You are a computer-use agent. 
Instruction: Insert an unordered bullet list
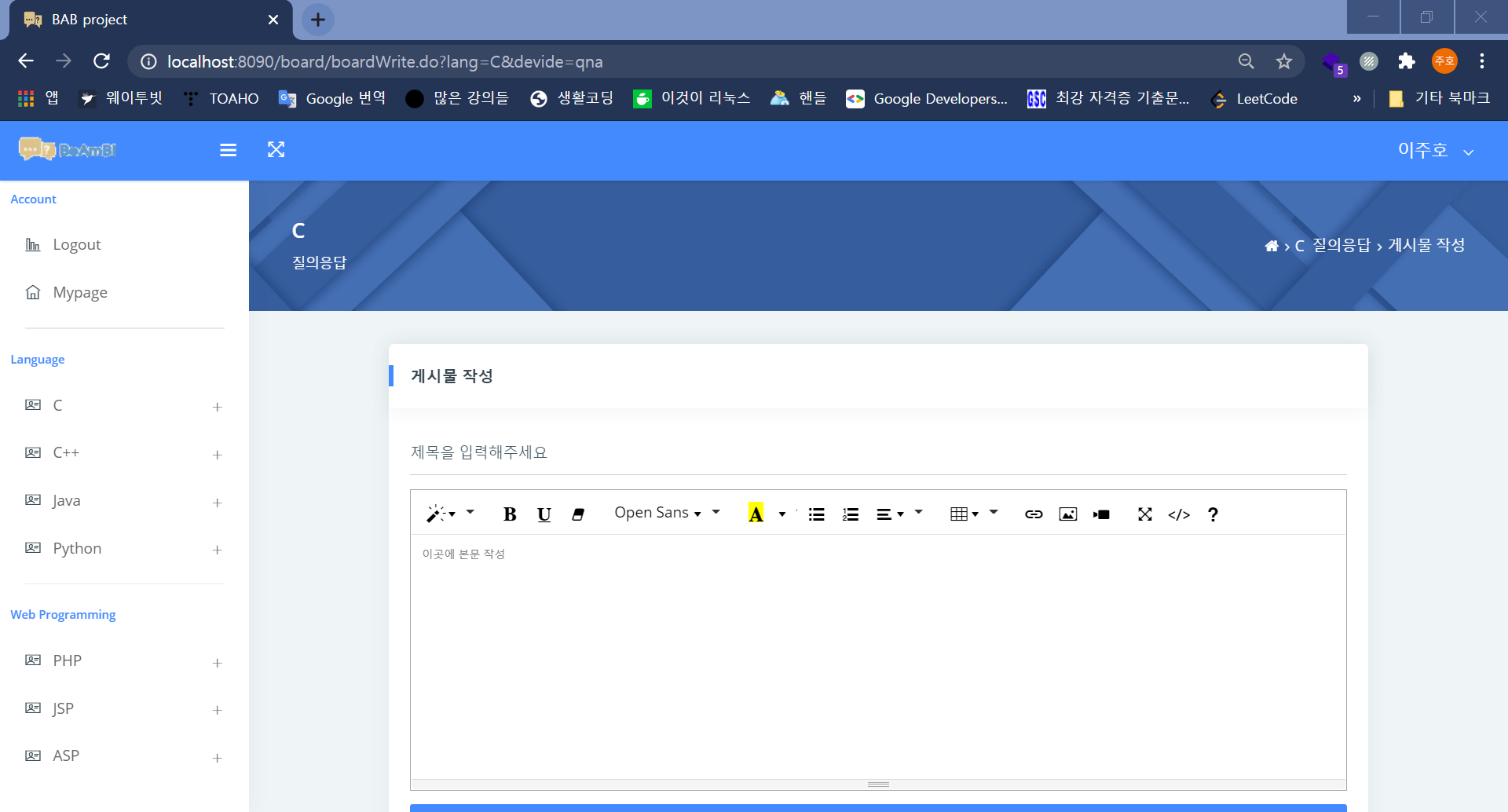(x=817, y=514)
